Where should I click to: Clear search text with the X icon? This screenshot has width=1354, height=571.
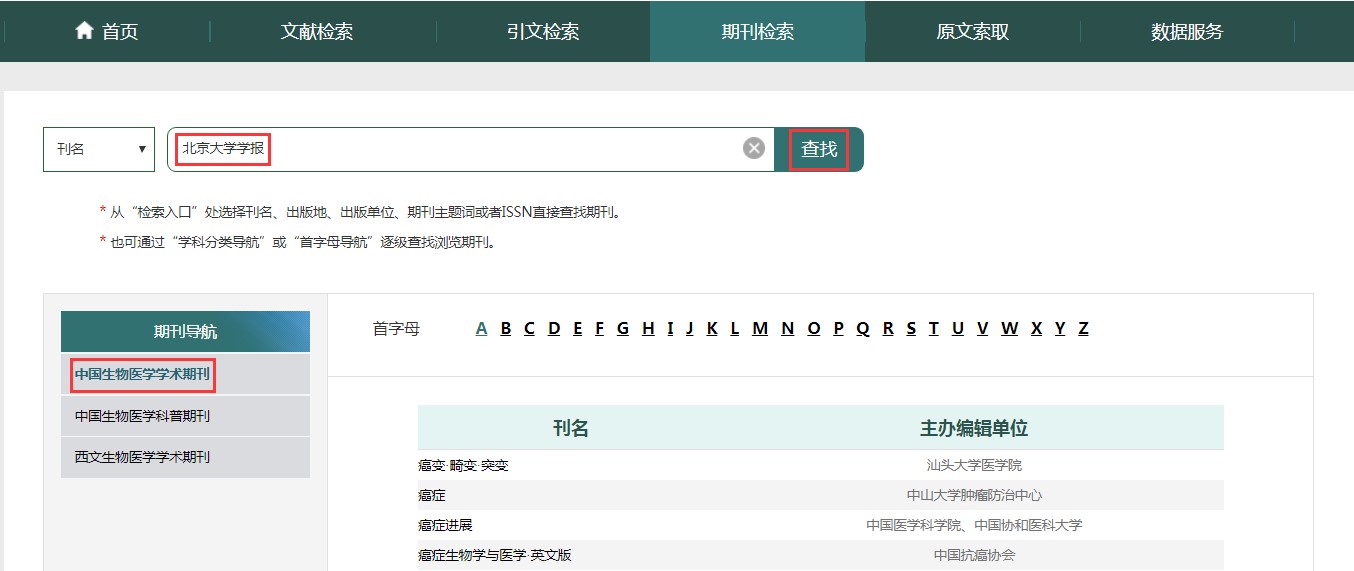(x=754, y=149)
